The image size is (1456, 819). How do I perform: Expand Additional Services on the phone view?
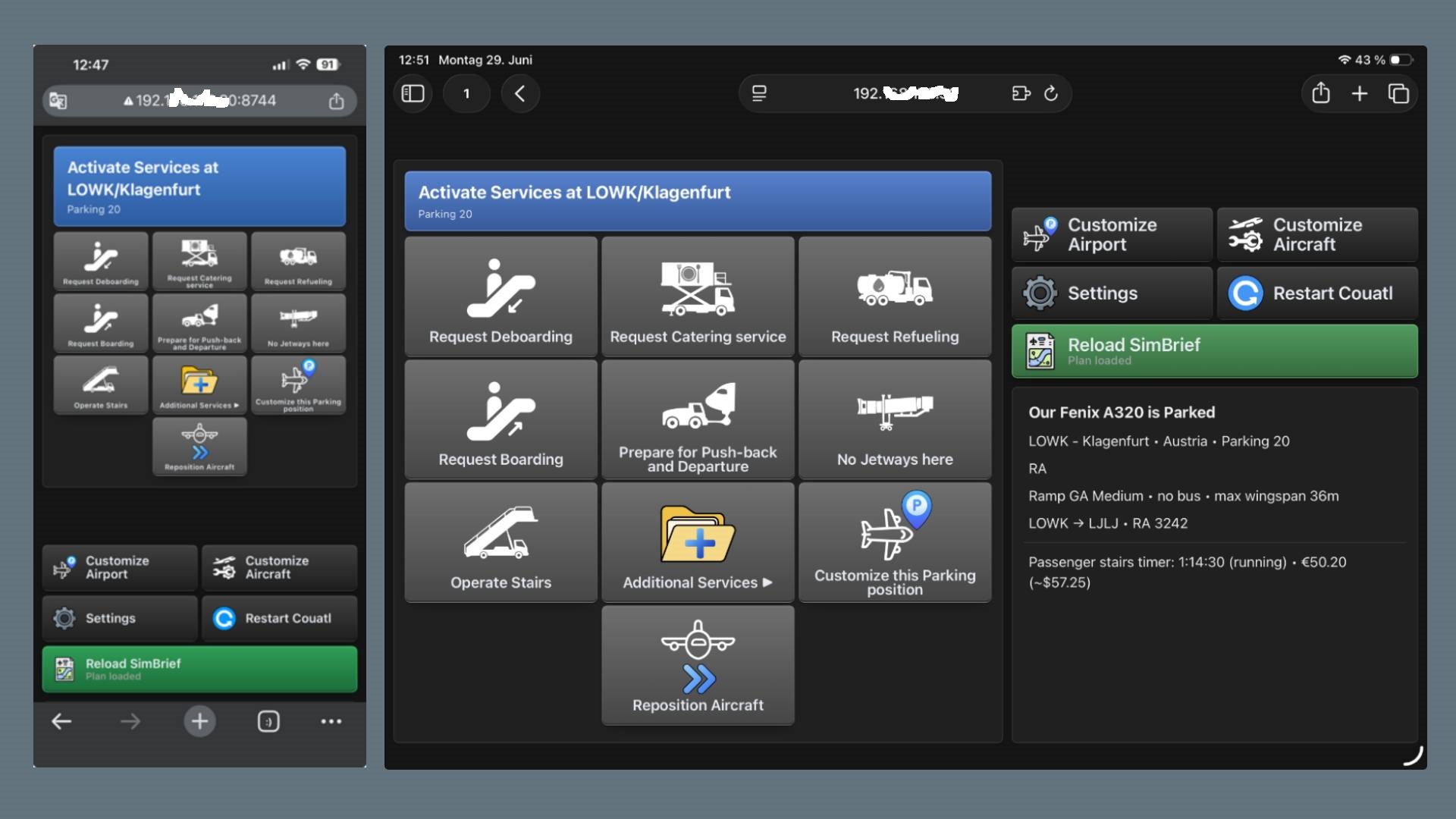(x=199, y=385)
